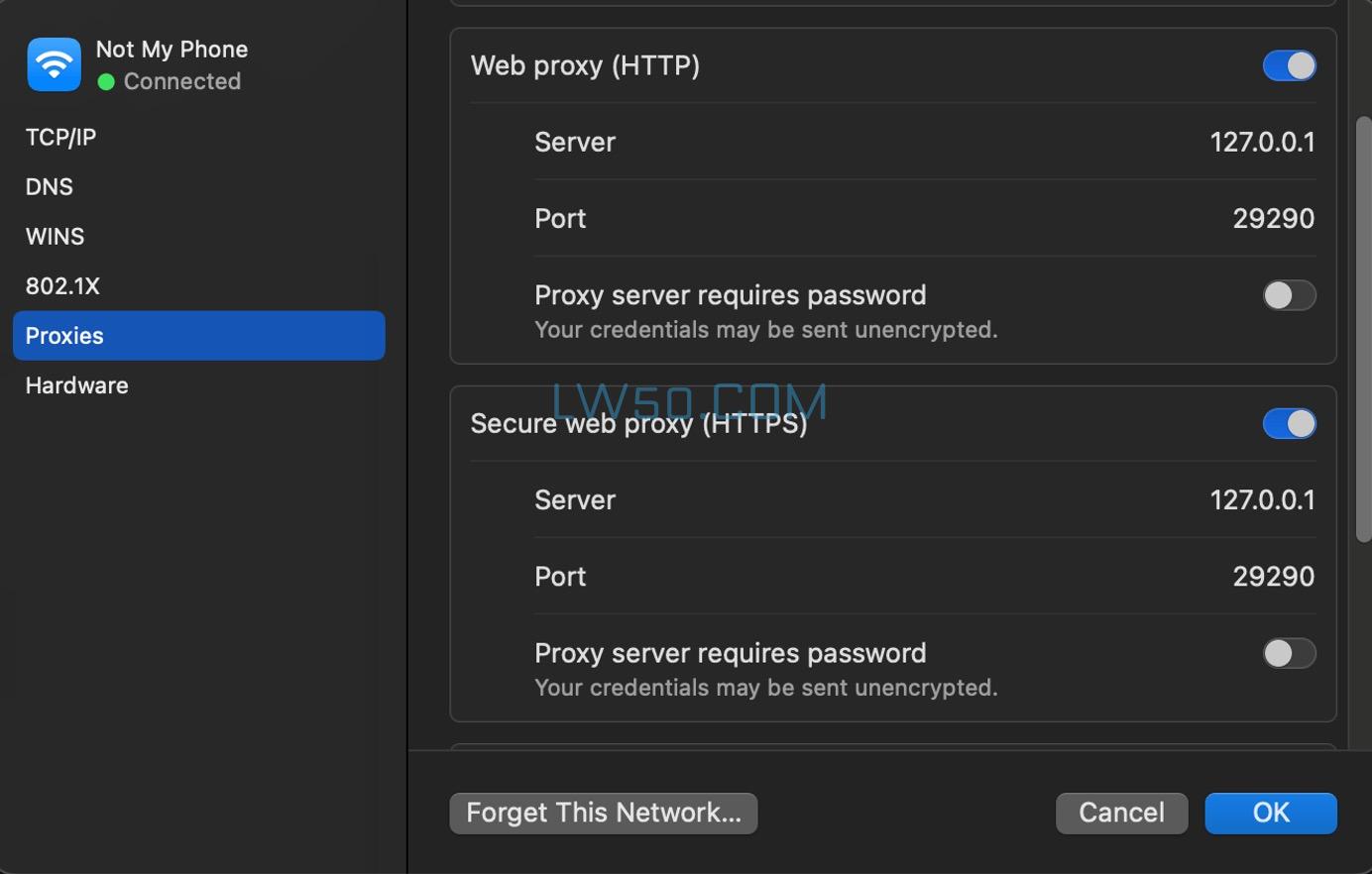The width and height of the screenshot is (1372, 874).
Task: Disable the Web proxy (HTTP) toggle
Action: [x=1289, y=66]
